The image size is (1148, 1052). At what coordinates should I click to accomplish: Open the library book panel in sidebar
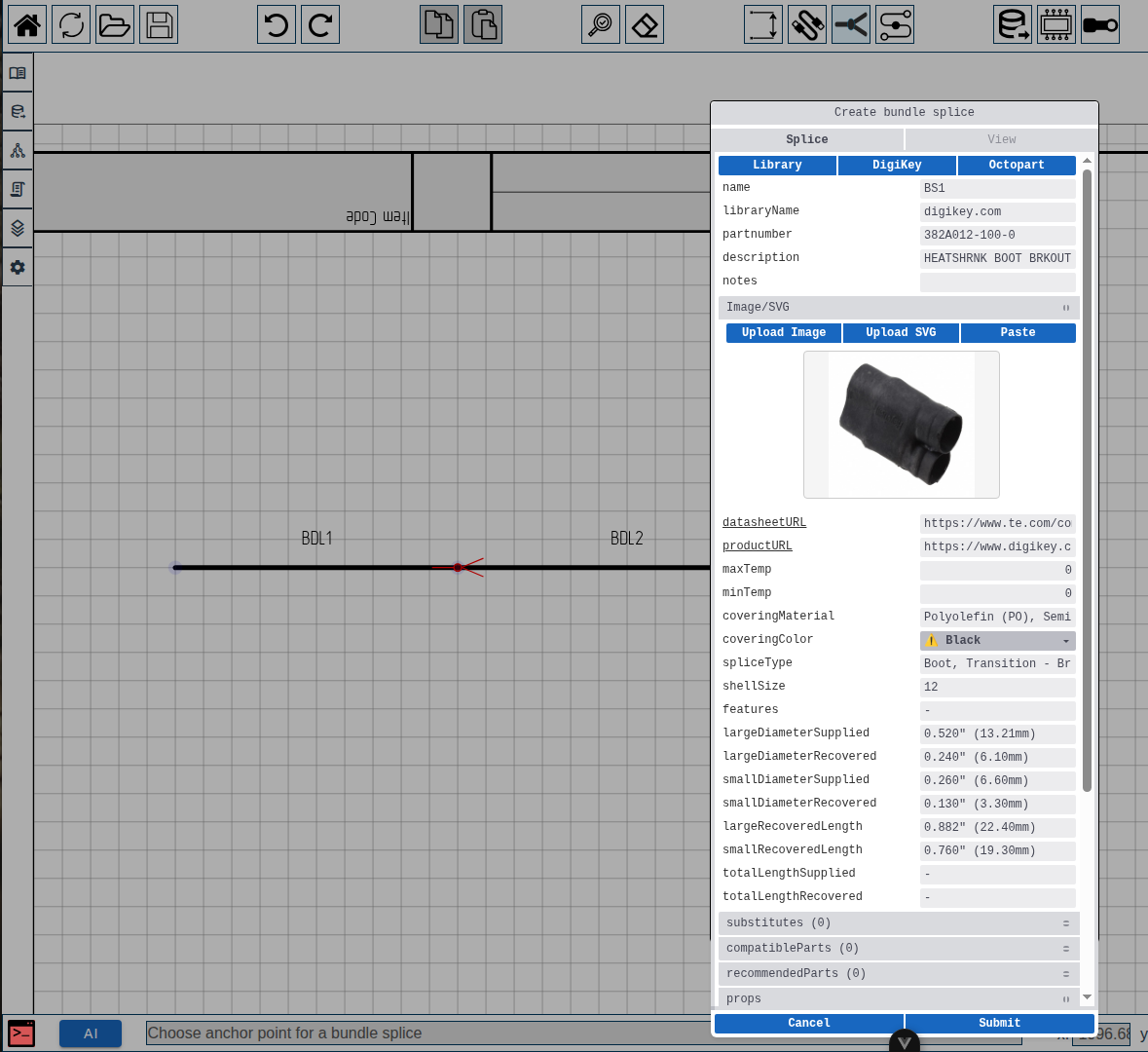pyautogui.click(x=18, y=71)
